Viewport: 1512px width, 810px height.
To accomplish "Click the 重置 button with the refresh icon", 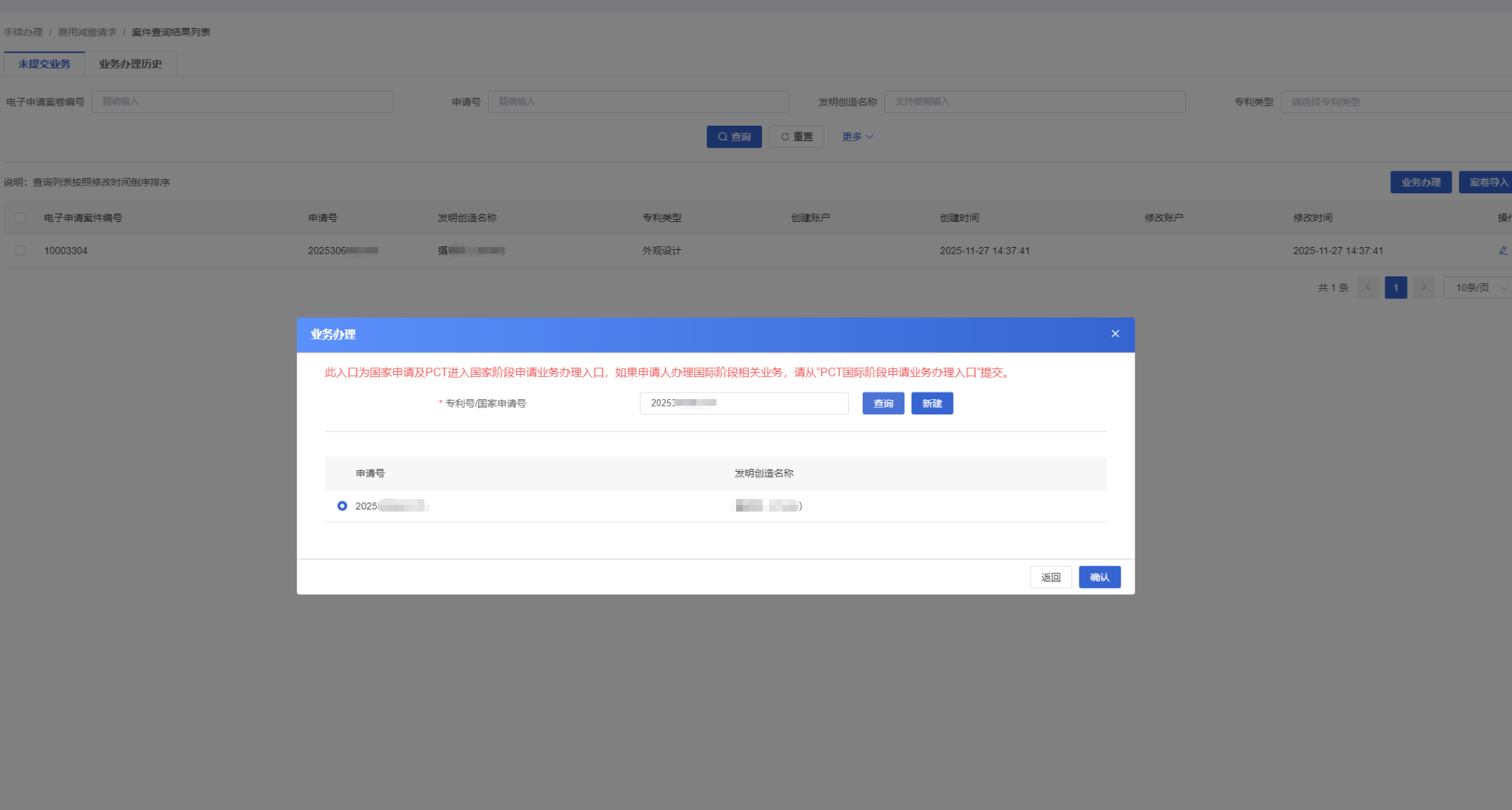I will click(796, 137).
